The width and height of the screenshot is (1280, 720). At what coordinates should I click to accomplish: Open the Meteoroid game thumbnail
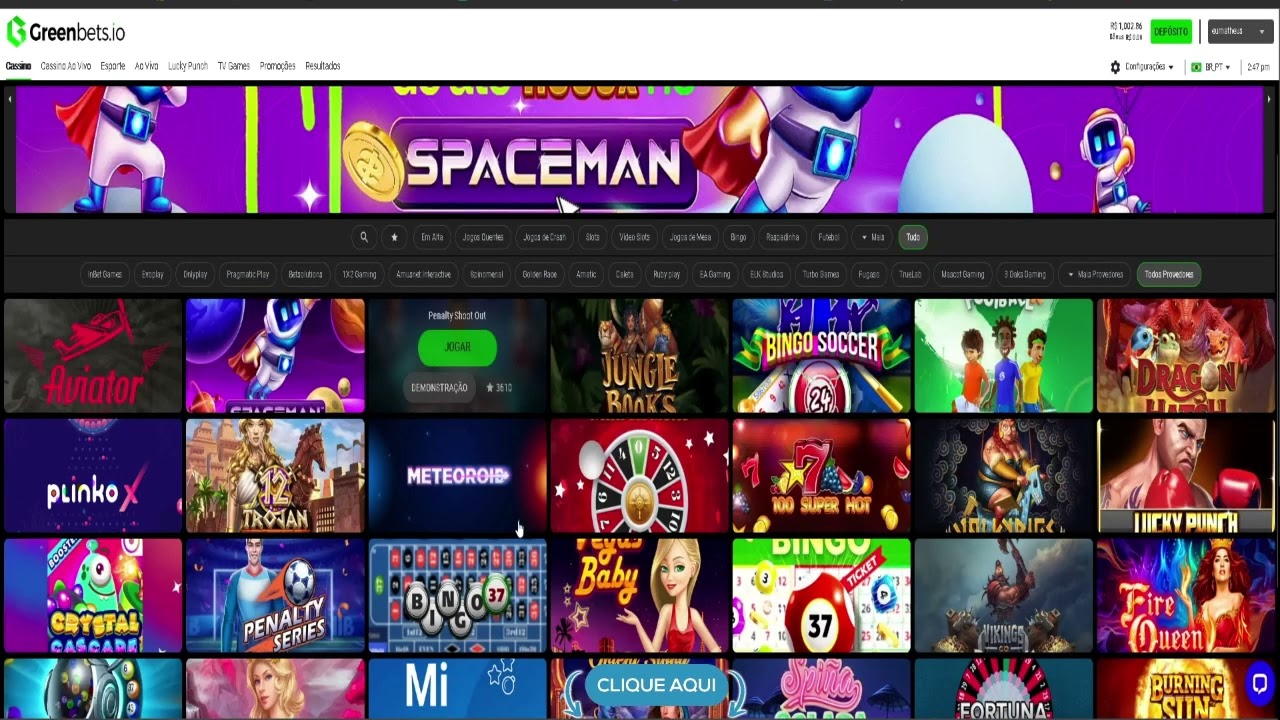point(458,476)
